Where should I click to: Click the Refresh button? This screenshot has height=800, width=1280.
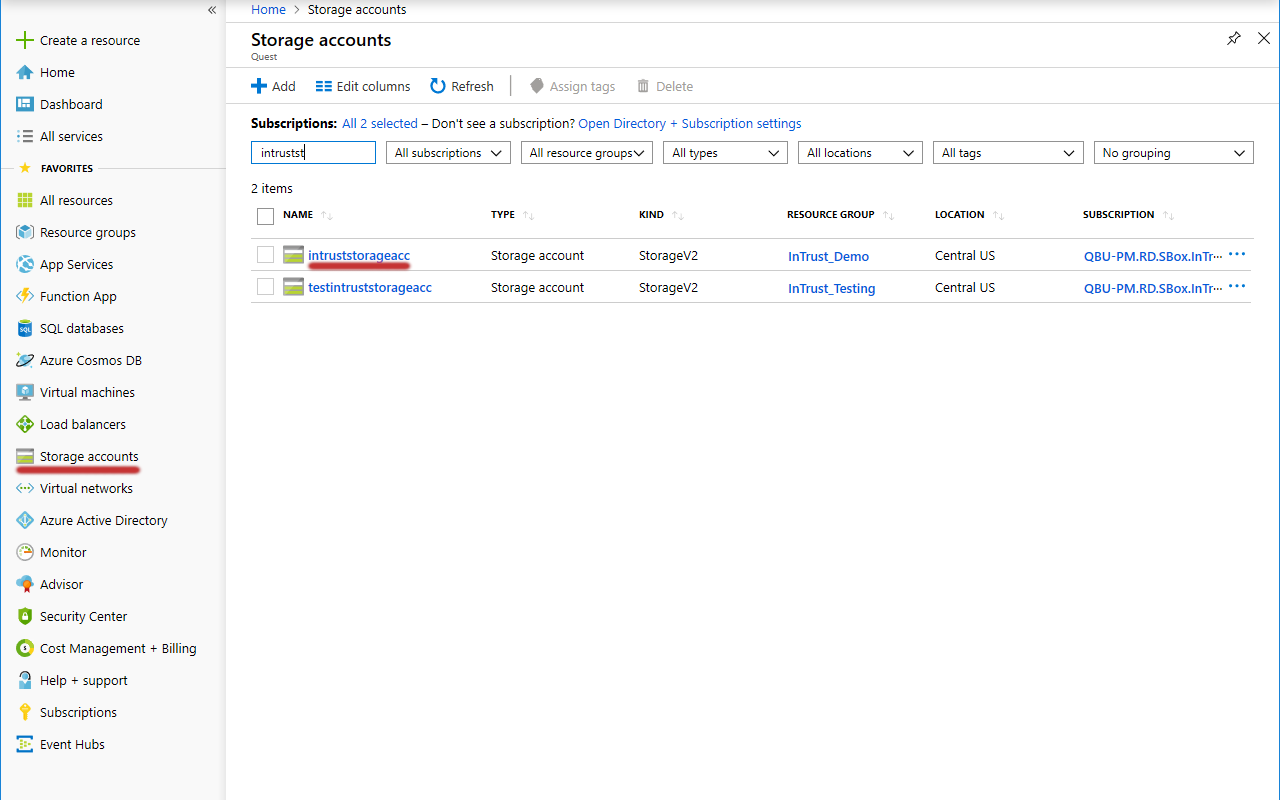point(462,86)
